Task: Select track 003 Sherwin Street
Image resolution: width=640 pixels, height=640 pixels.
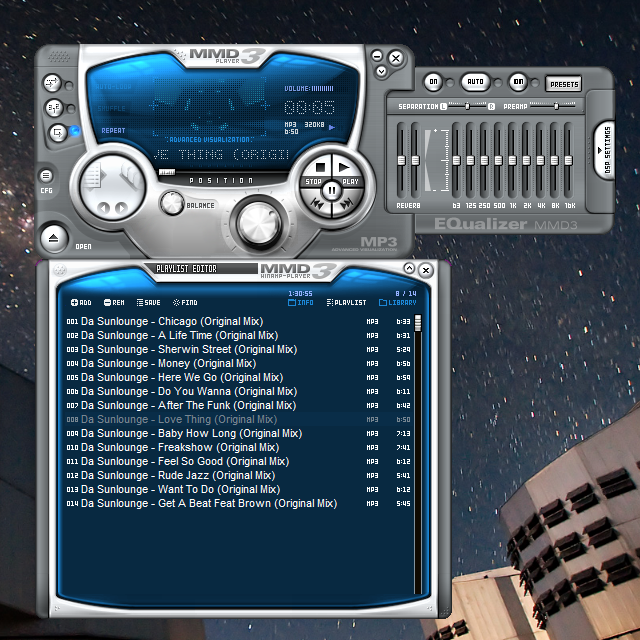Action: (x=239, y=349)
